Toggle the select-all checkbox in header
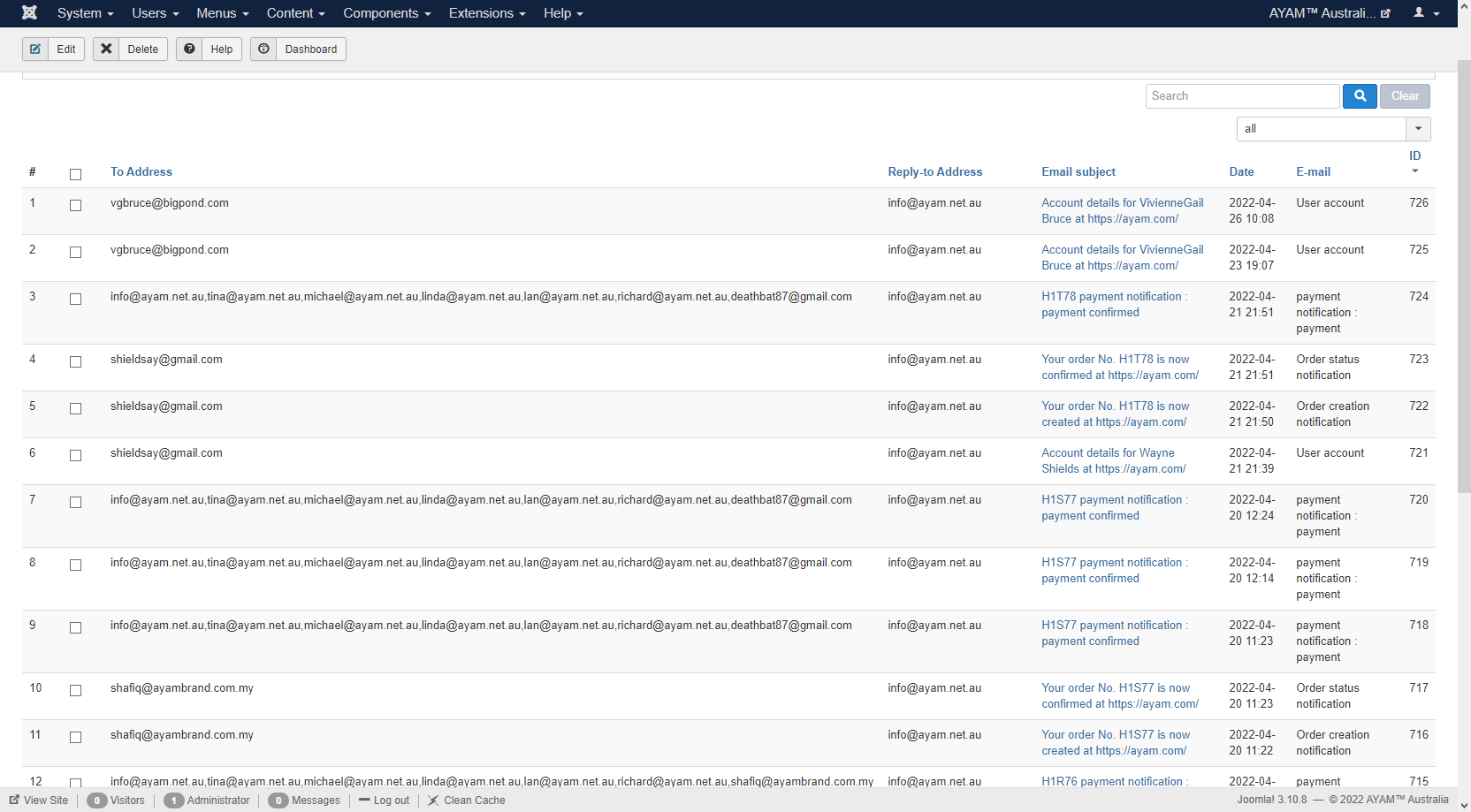Screen dimensions: 1471x812 point(75,174)
